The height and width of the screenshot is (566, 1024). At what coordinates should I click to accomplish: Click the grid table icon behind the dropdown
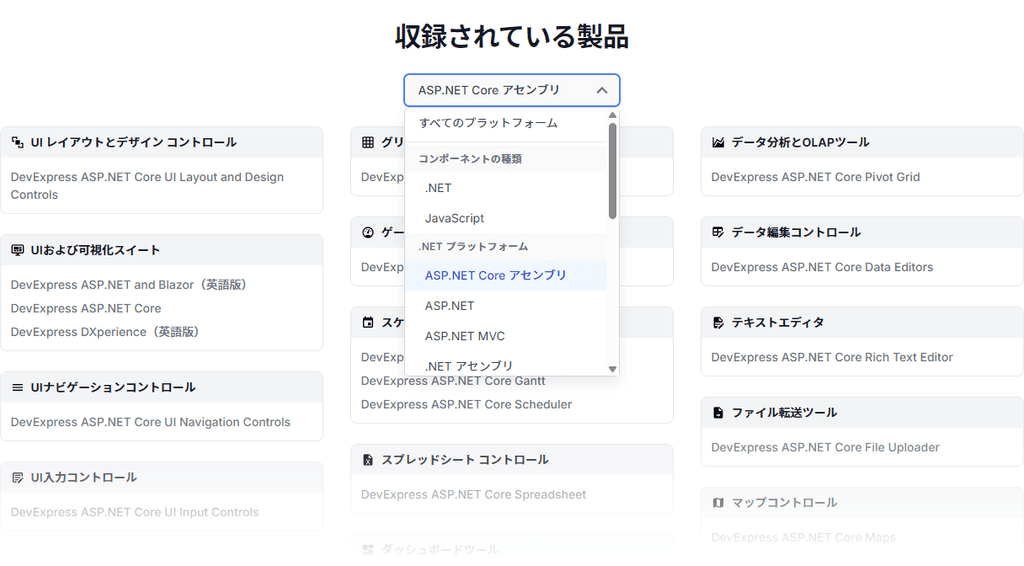368,142
